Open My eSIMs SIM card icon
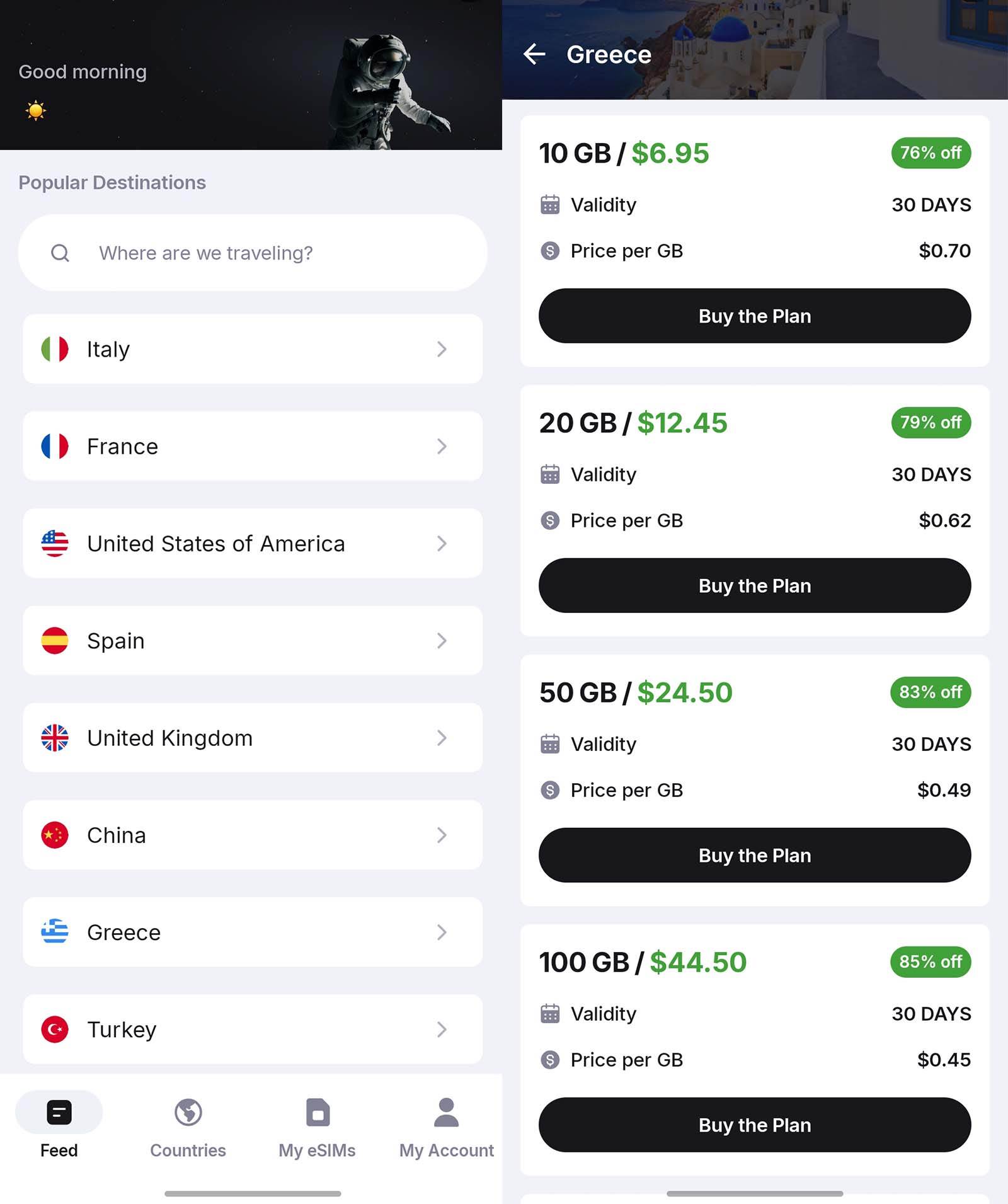Image resolution: width=1008 pixels, height=1204 pixels. point(318,1113)
